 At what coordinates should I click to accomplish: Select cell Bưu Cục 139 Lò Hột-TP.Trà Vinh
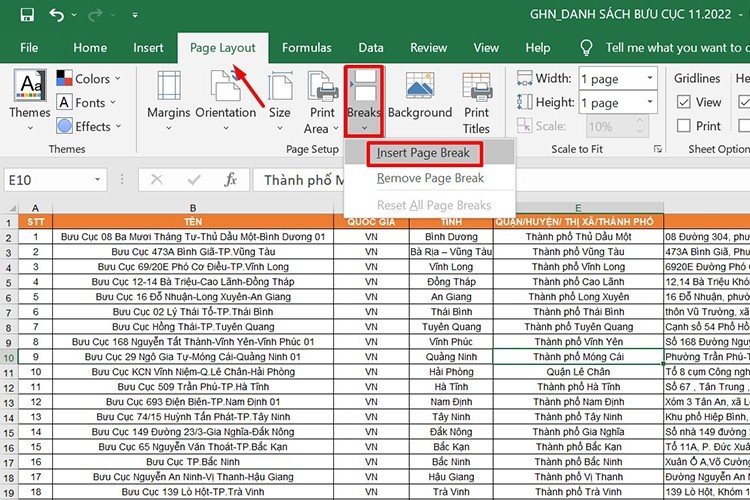tap(193, 492)
